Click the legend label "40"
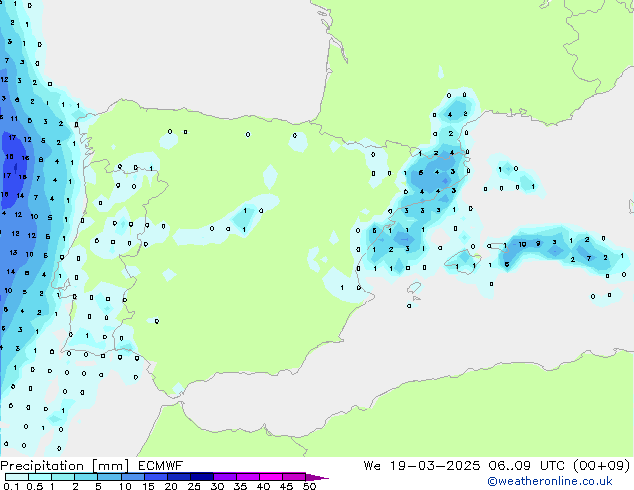 click(x=263, y=486)
